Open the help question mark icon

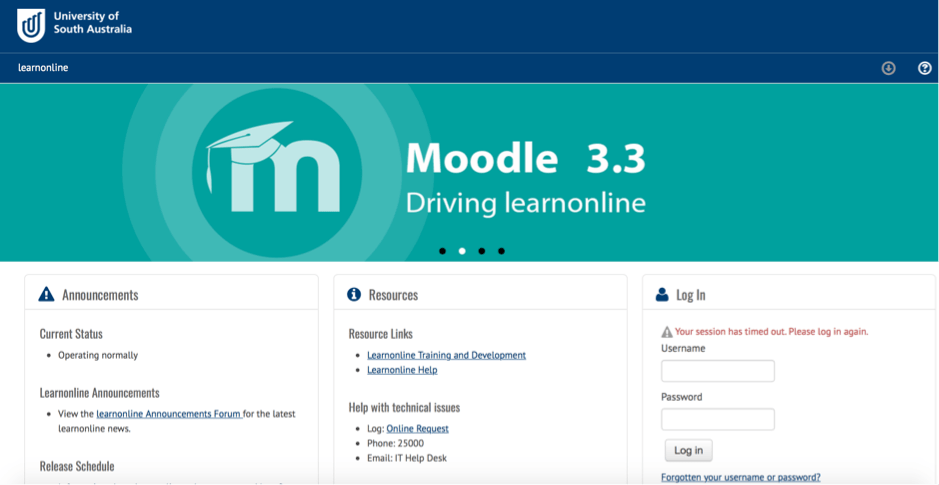coord(925,68)
